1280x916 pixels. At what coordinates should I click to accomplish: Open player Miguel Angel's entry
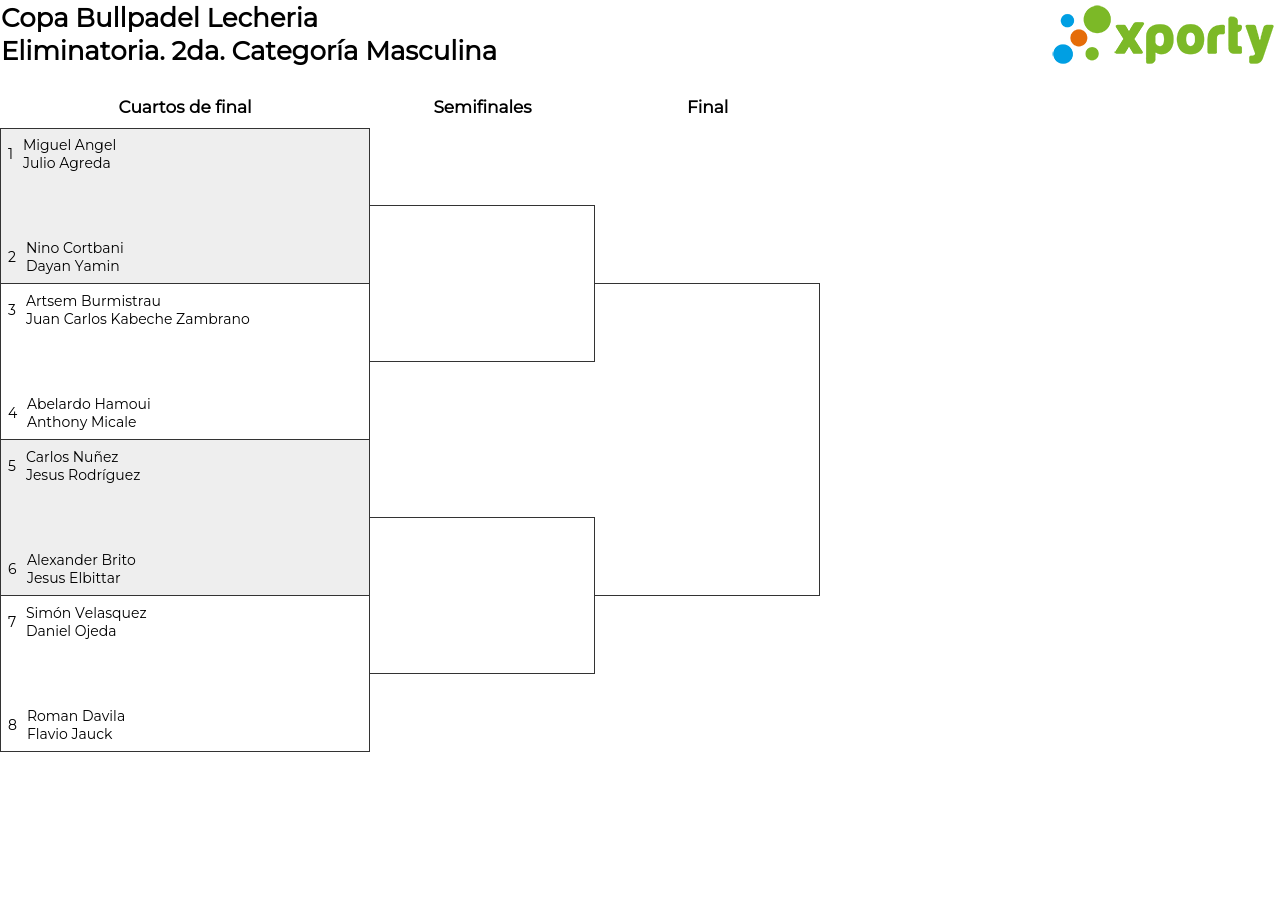click(69, 145)
